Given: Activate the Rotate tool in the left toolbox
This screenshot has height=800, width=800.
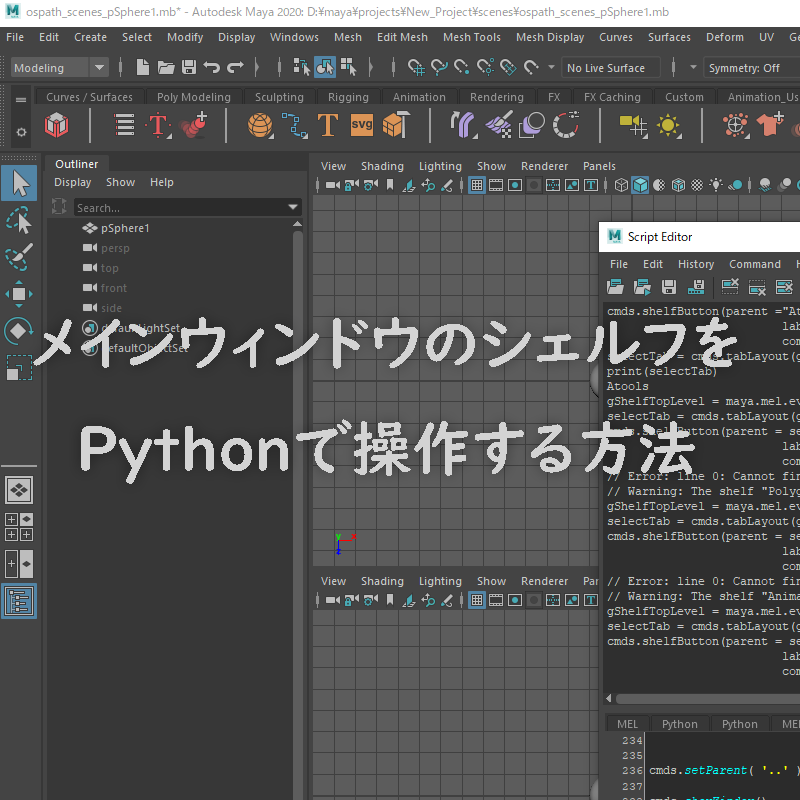Looking at the screenshot, I should [x=20, y=330].
